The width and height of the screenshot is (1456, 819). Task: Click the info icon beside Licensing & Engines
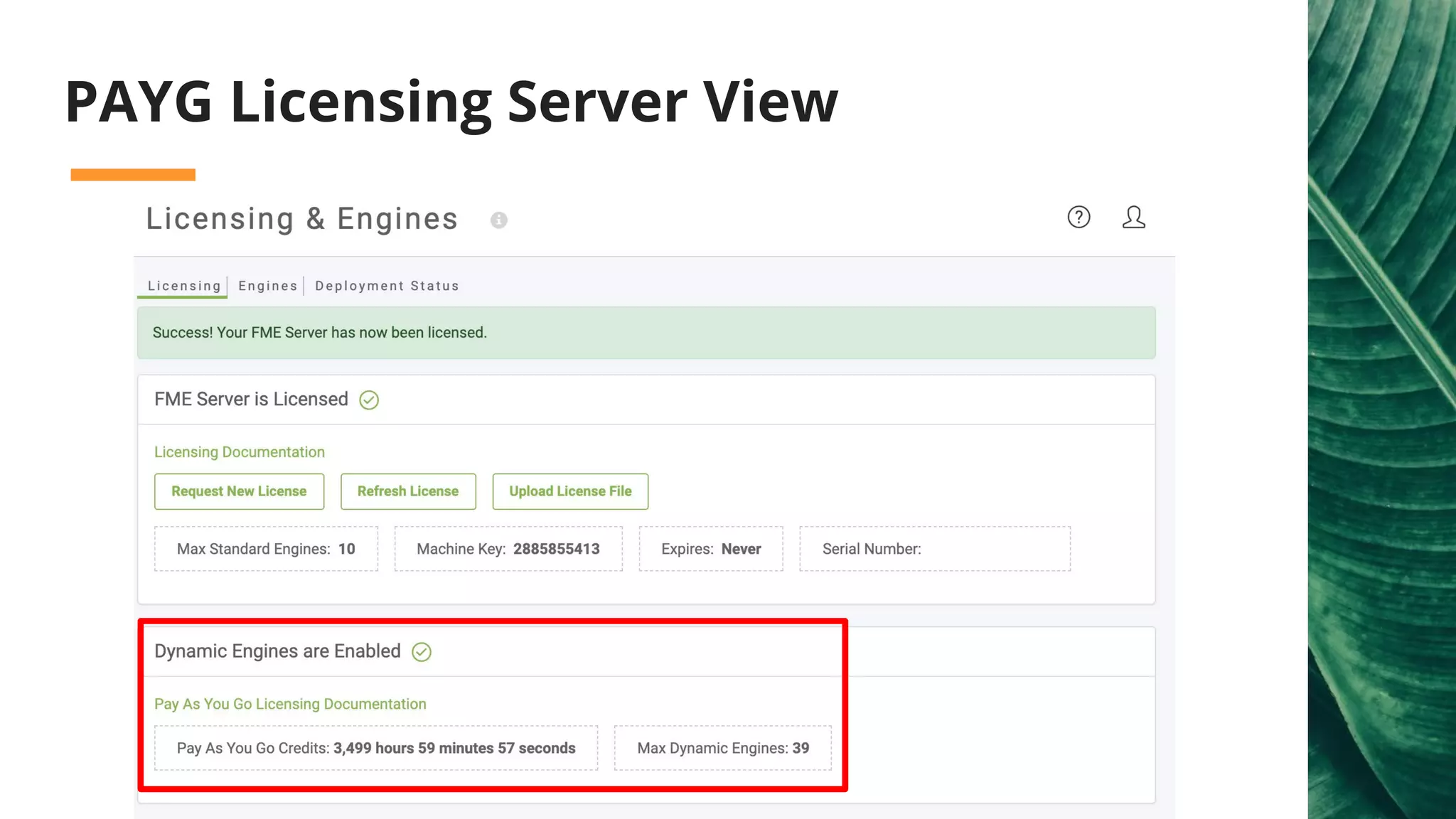pyautogui.click(x=499, y=220)
